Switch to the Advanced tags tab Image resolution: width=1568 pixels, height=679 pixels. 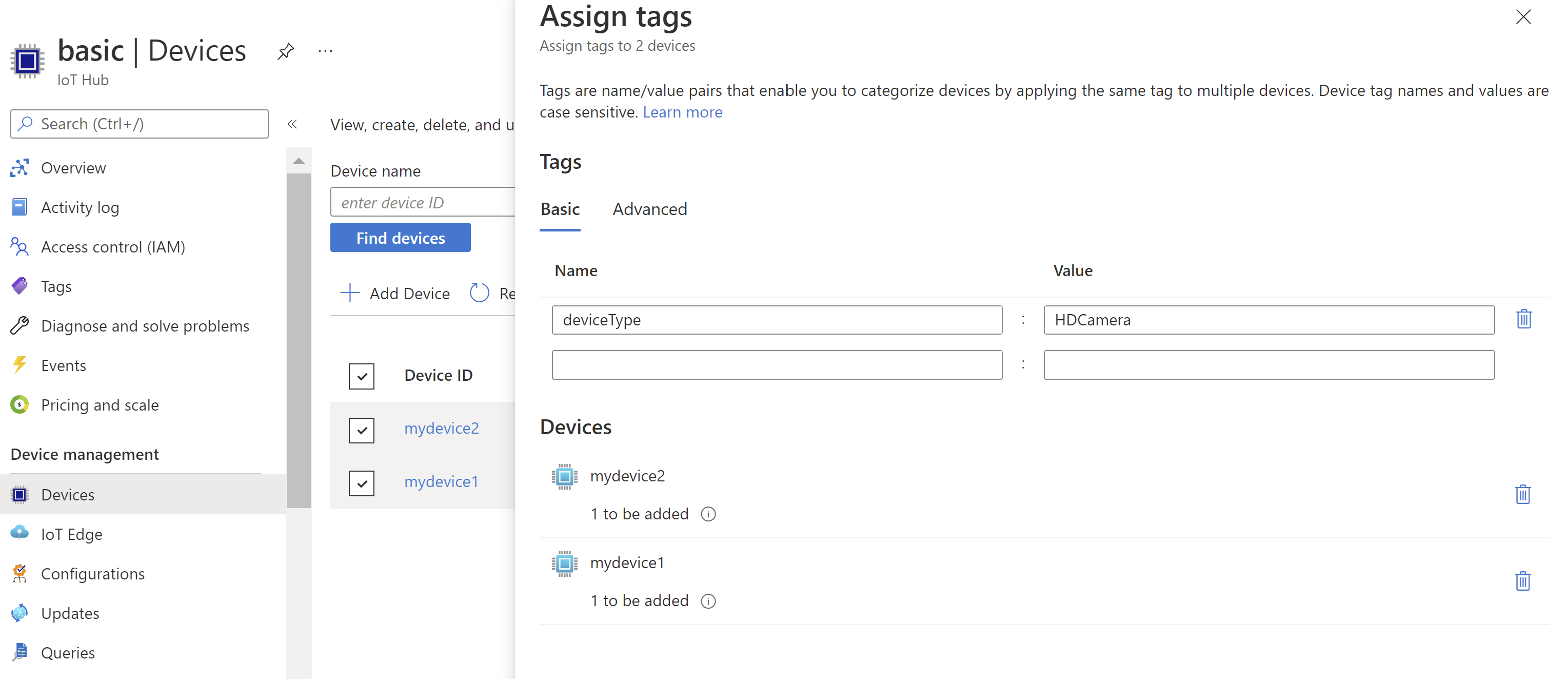click(x=649, y=209)
